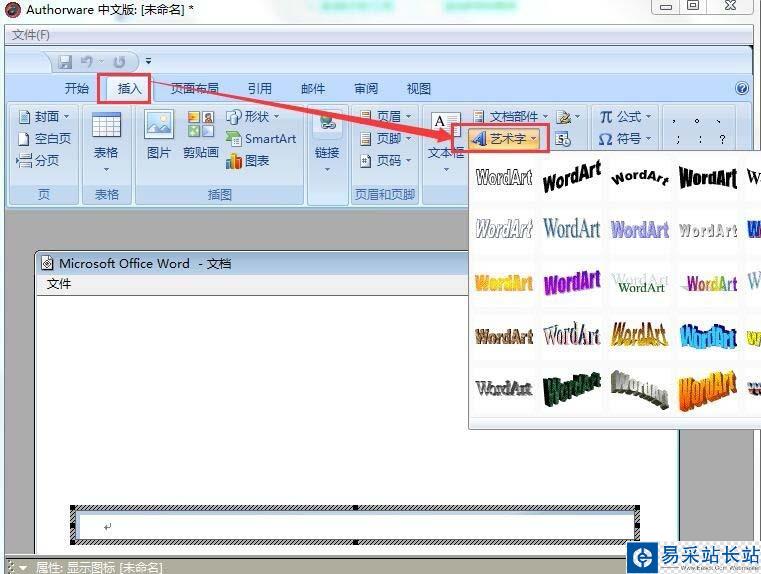The height and width of the screenshot is (574, 761).
Task: Open the 文档部件 quick parts dropdown
Action: click(x=511, y=116)
